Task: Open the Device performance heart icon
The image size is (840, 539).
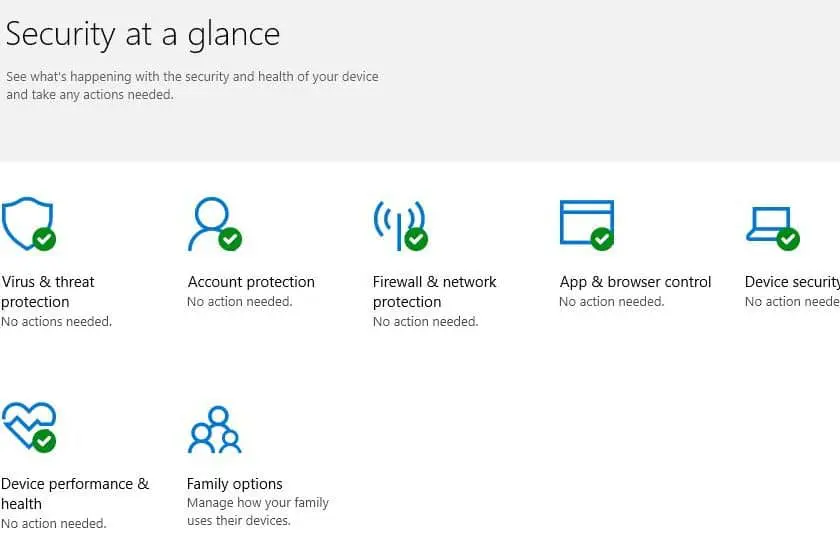Action: [29, 427]
